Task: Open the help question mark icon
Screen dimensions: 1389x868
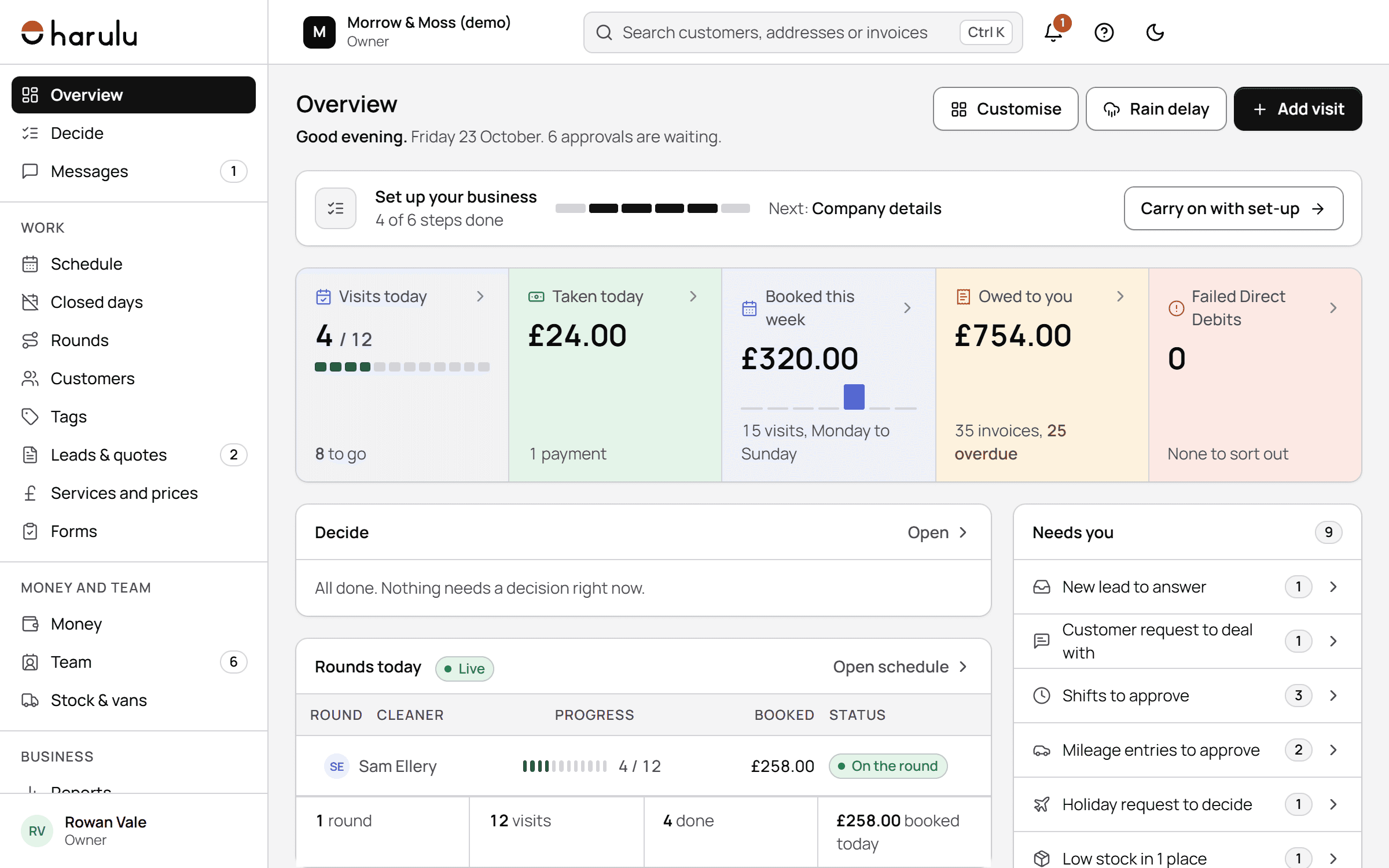Action: coord(1104,32)
